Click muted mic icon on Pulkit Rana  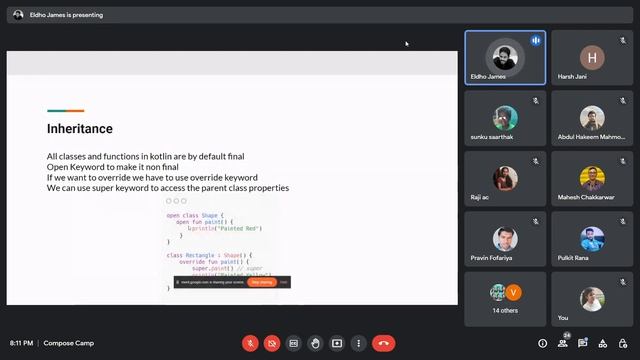pyautogui.click(x=623, y=221)
